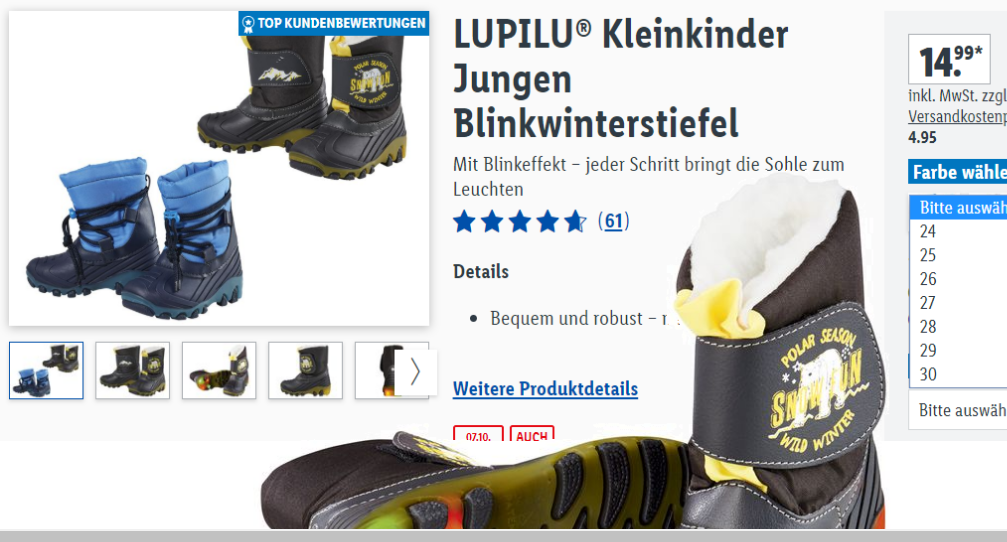Click the red 'AUCH' availability label
Viewport: 1007px width, 542px height.
click(x=532, y=433)
